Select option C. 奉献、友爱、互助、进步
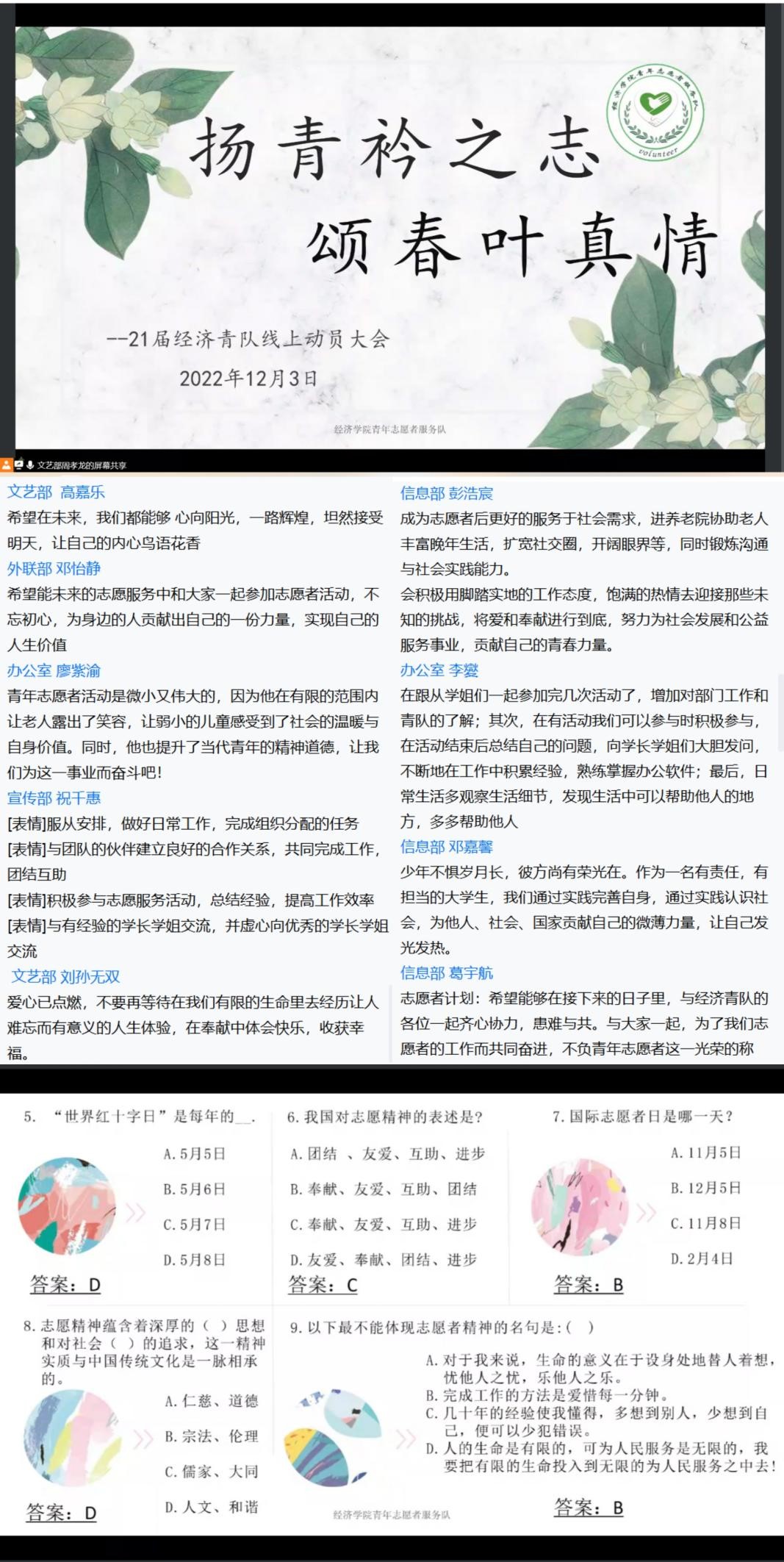 click(383, 1224)
